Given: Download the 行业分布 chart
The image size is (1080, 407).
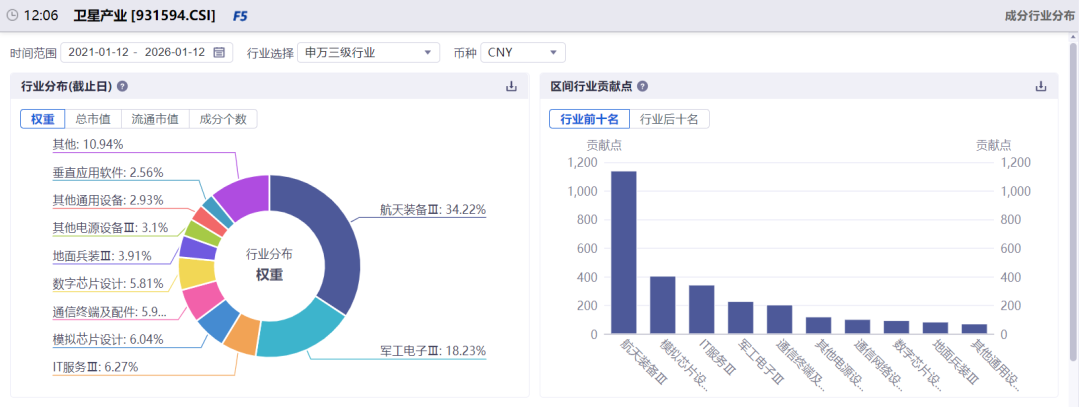Looking at the screenshot, I should click(511, 87).
